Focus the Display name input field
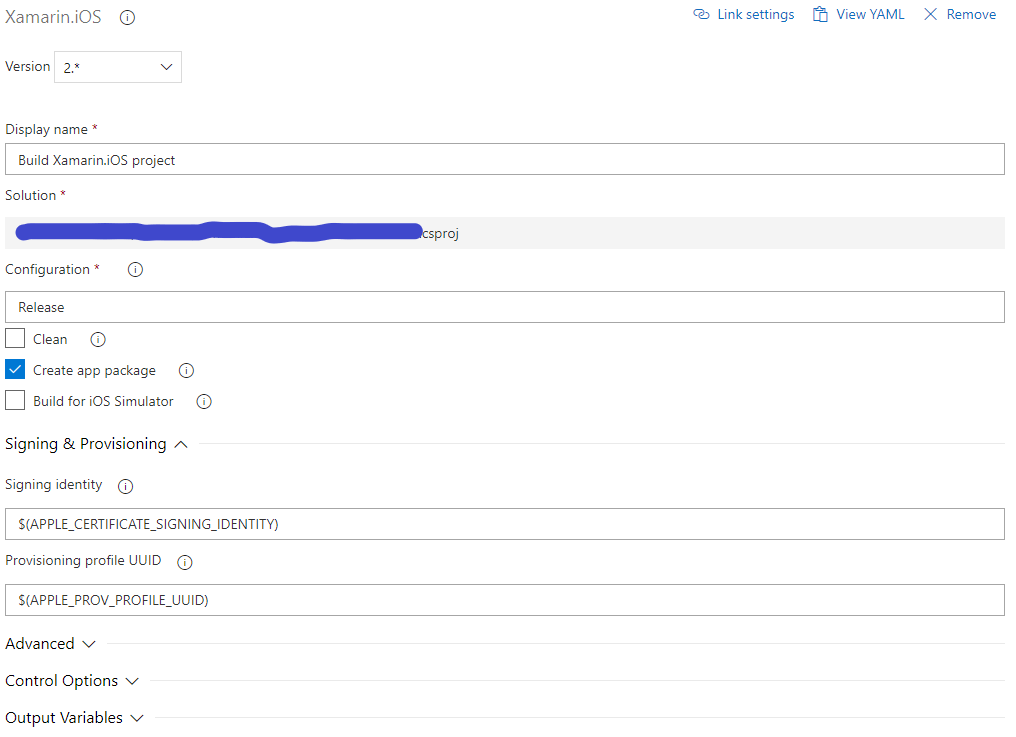The image size is (1016, 737). click(x=505, y=159)
